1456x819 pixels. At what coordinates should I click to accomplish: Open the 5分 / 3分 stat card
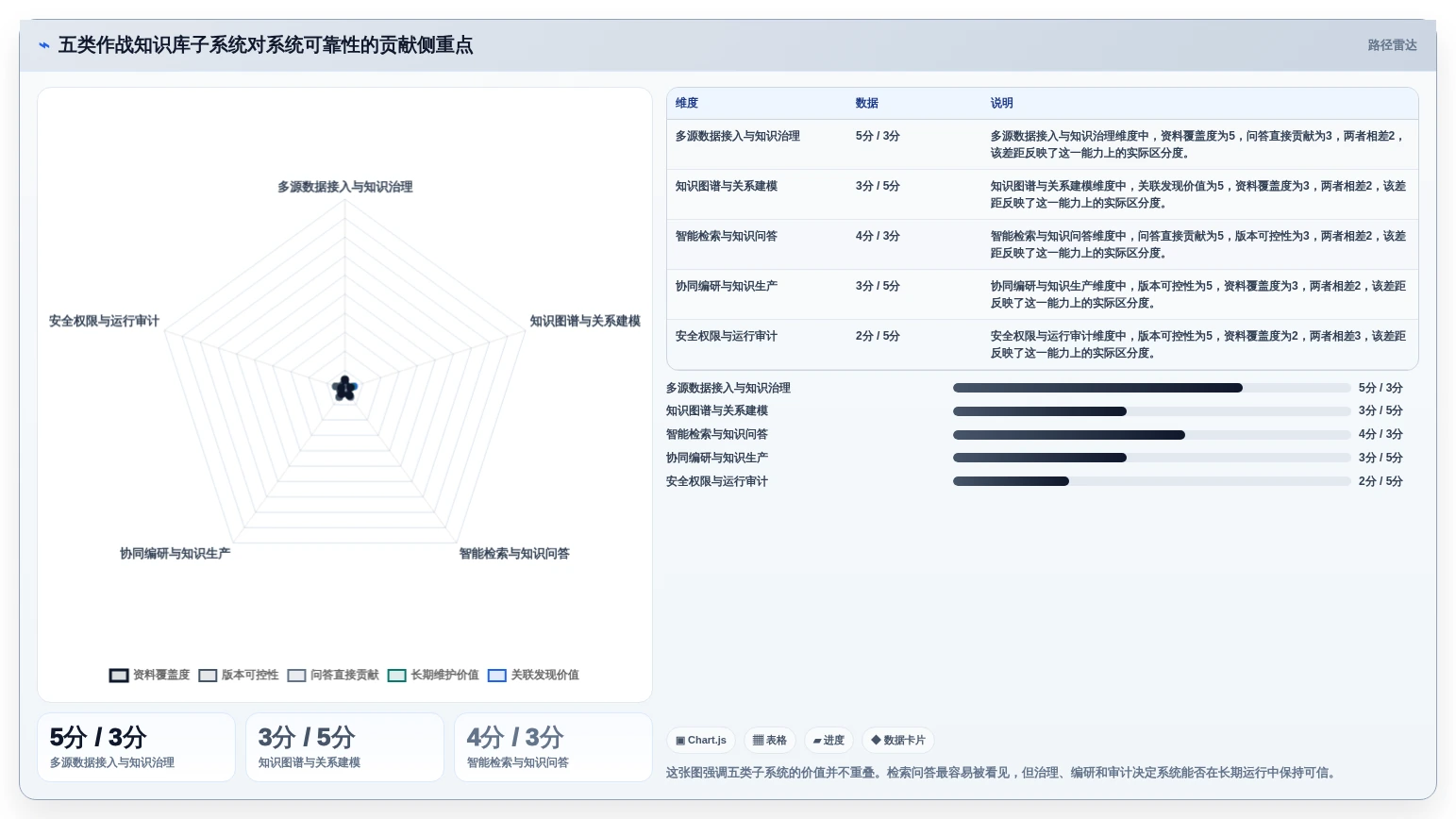pyautogui.click(x=136, y=747)
